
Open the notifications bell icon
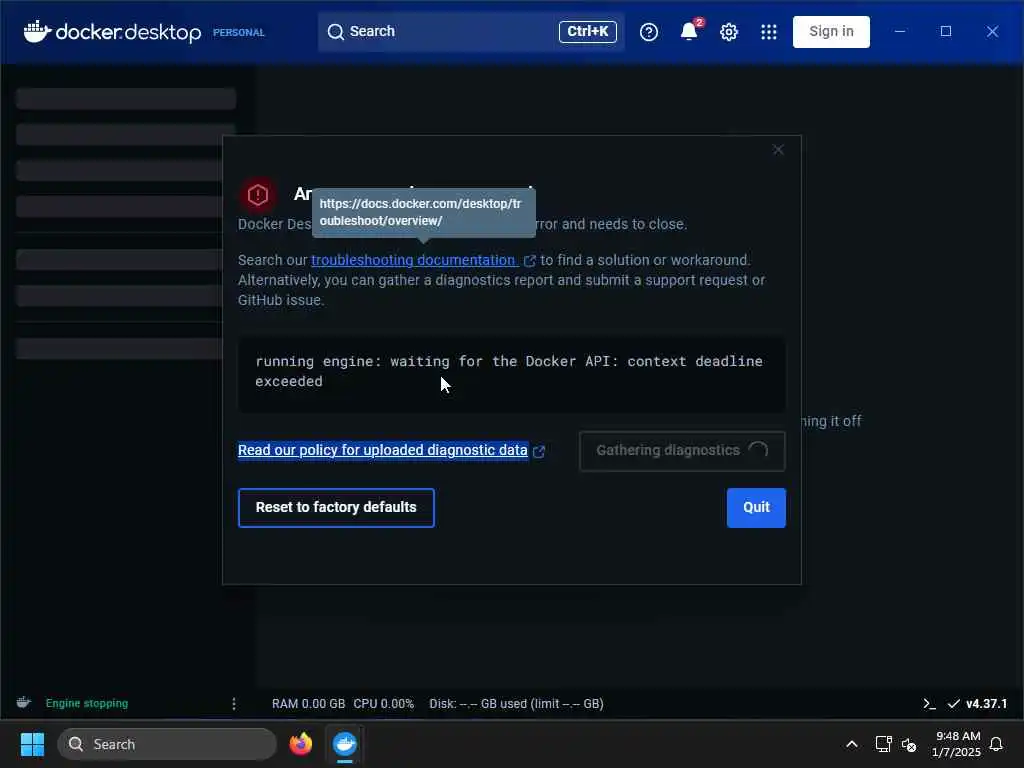pos(689,31)
